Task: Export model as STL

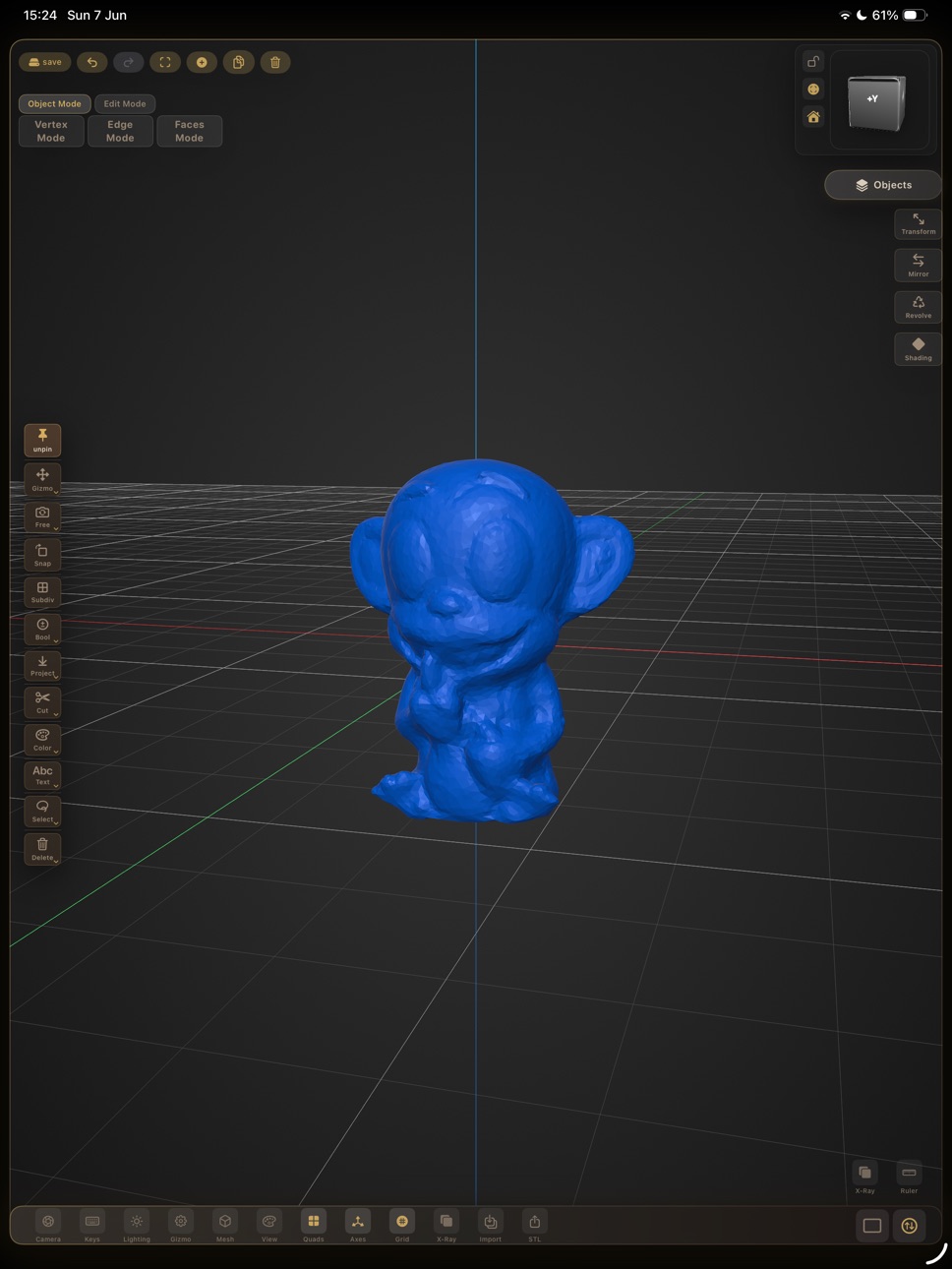Action: (535, 1225)
